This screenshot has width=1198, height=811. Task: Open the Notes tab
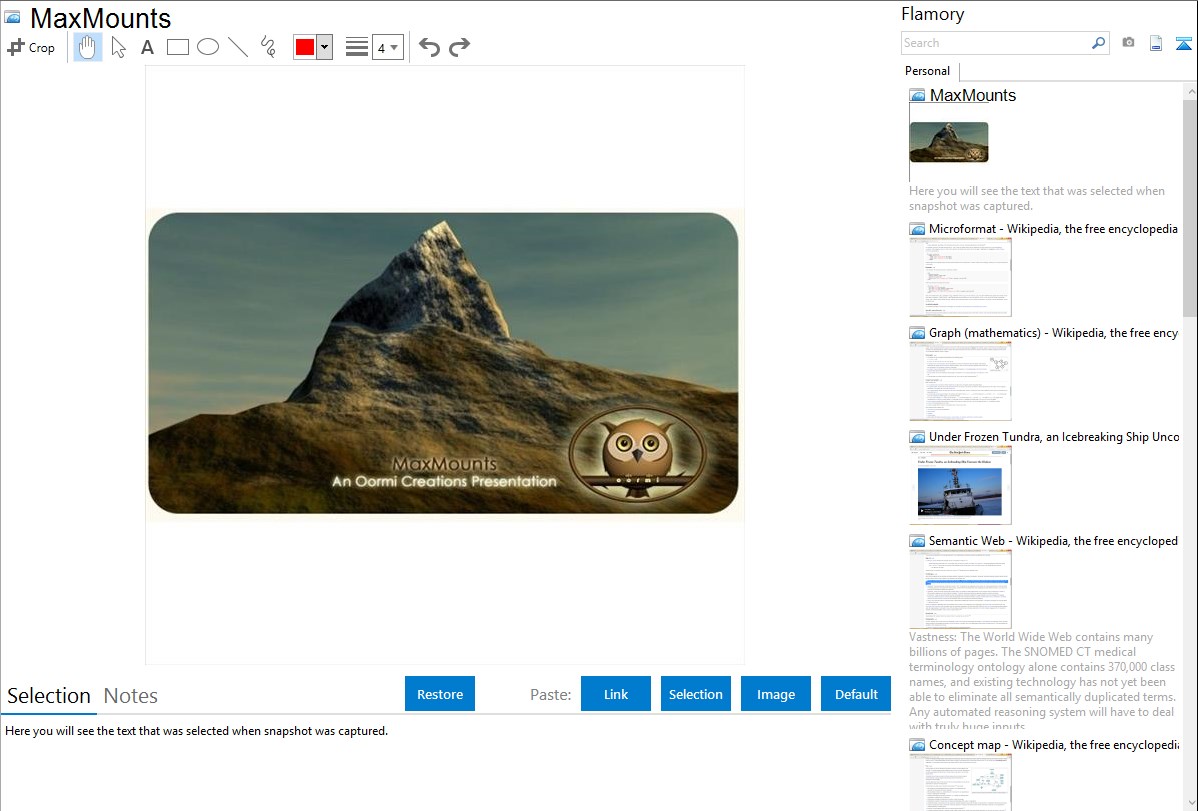(131, 696)
